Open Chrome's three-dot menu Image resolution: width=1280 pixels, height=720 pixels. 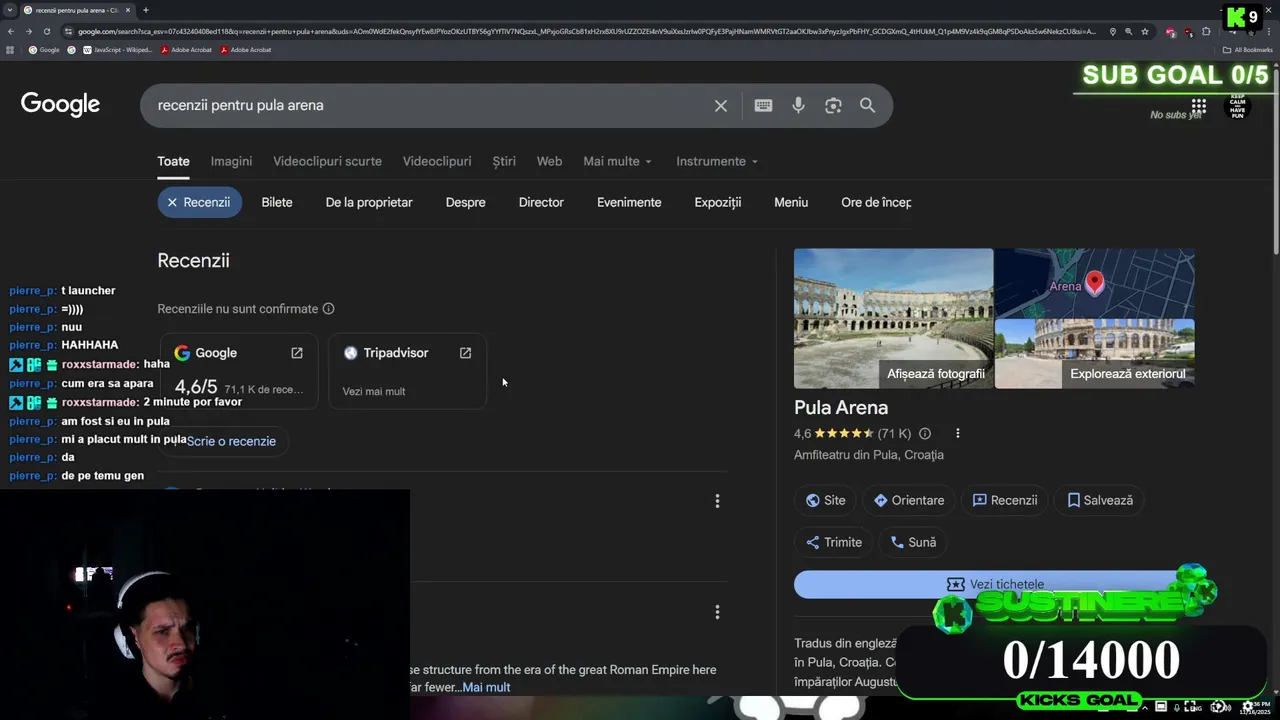(1269, 31)
